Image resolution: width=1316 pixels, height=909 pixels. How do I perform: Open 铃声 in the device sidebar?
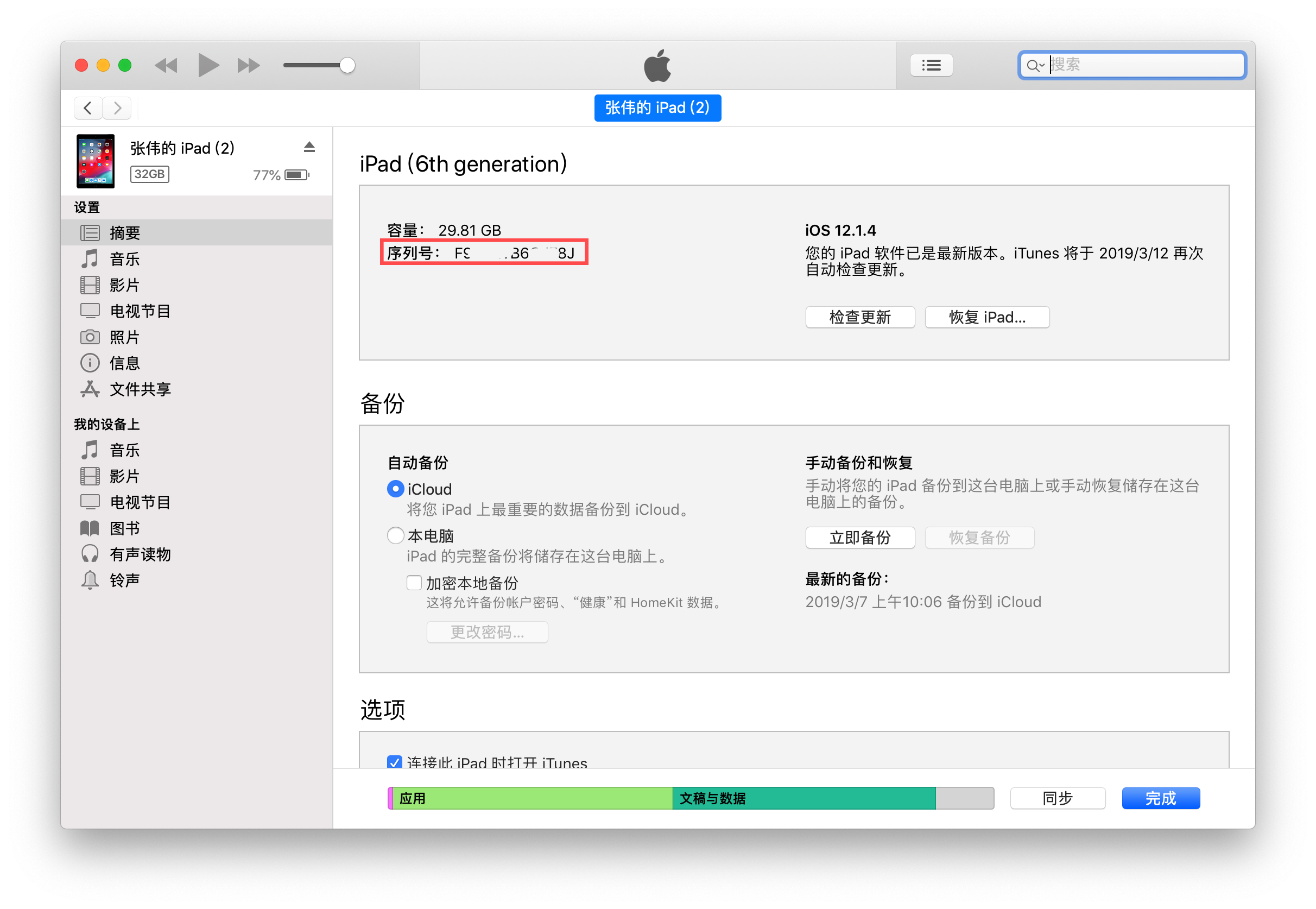point(125,580)
